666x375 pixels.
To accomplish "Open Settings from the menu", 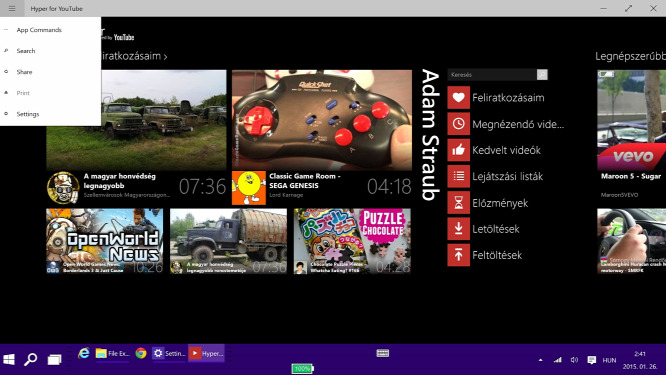I will coord(51,114).
